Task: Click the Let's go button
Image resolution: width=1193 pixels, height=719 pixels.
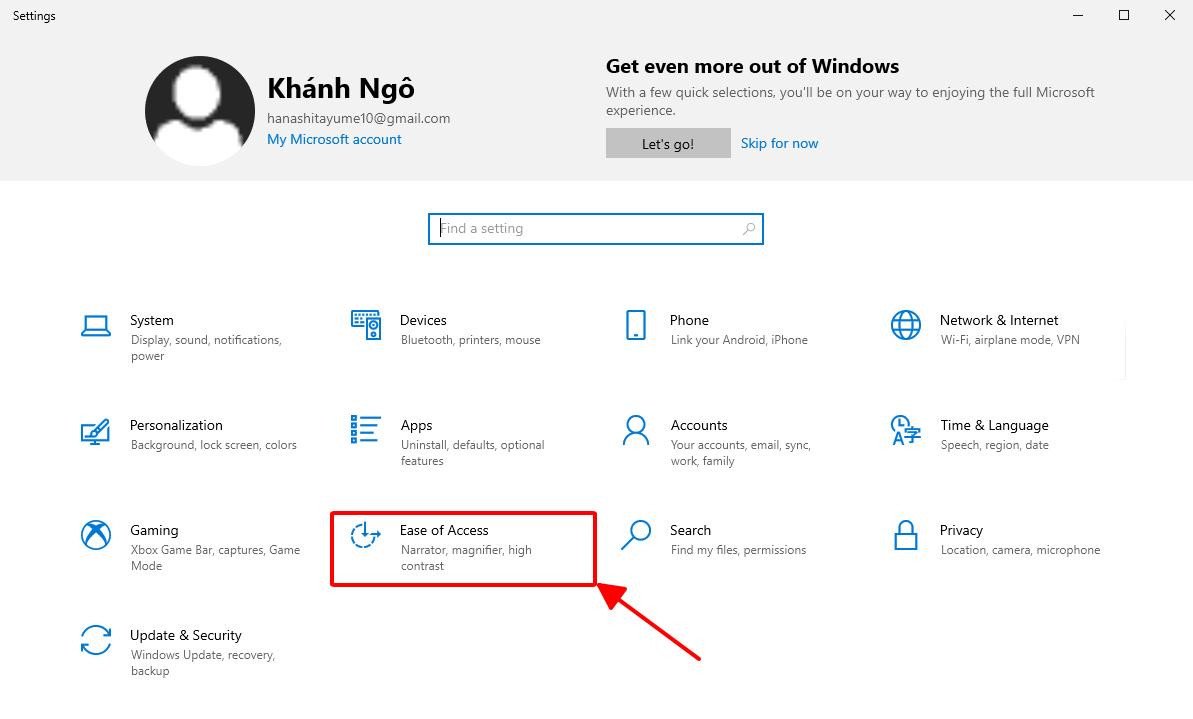Action: tap(667, 143)
